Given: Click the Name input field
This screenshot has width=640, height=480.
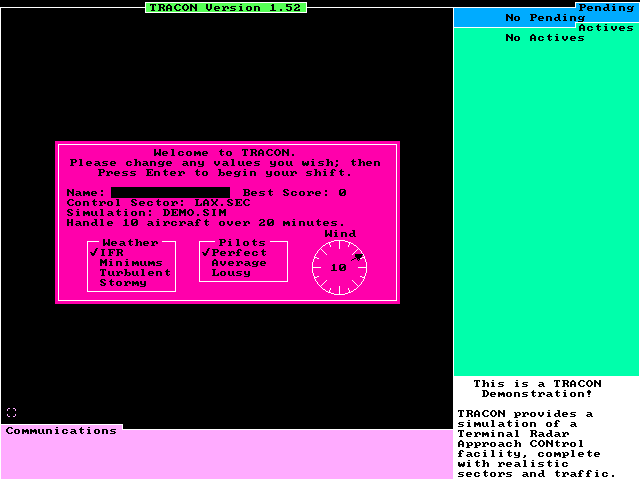Looking at the screenshot, I should pyautogui.click(x=170, y=193).
